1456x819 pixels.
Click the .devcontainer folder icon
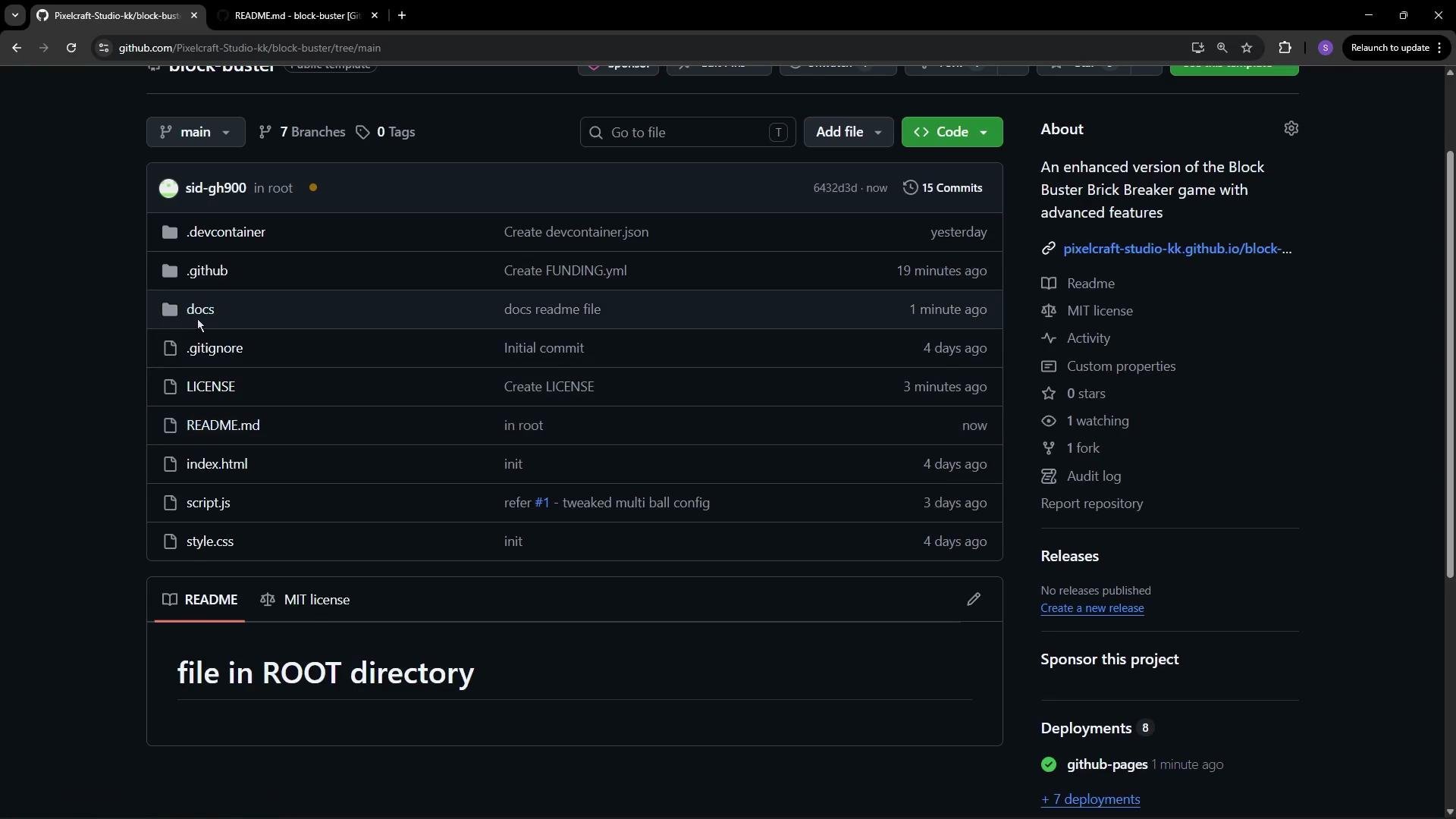(170, 232)
